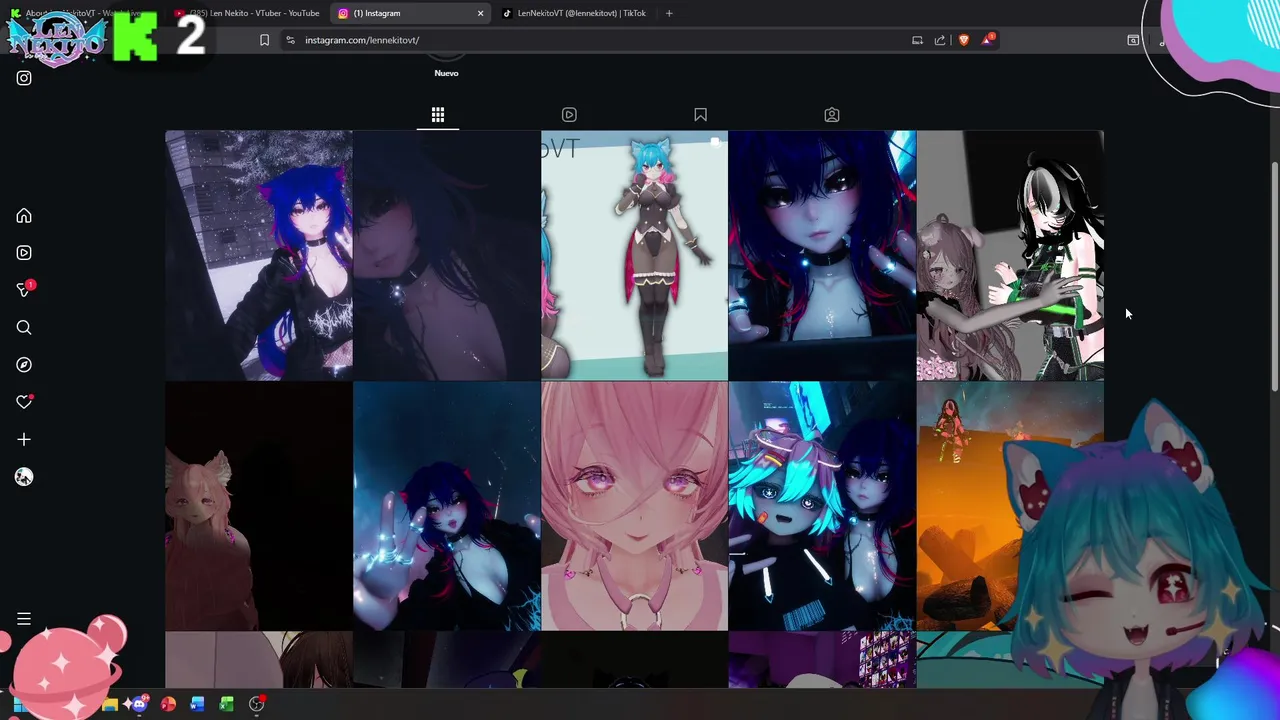
Task: Click the instagram.com/lennekitovt address bar
Action: [600, 40]
